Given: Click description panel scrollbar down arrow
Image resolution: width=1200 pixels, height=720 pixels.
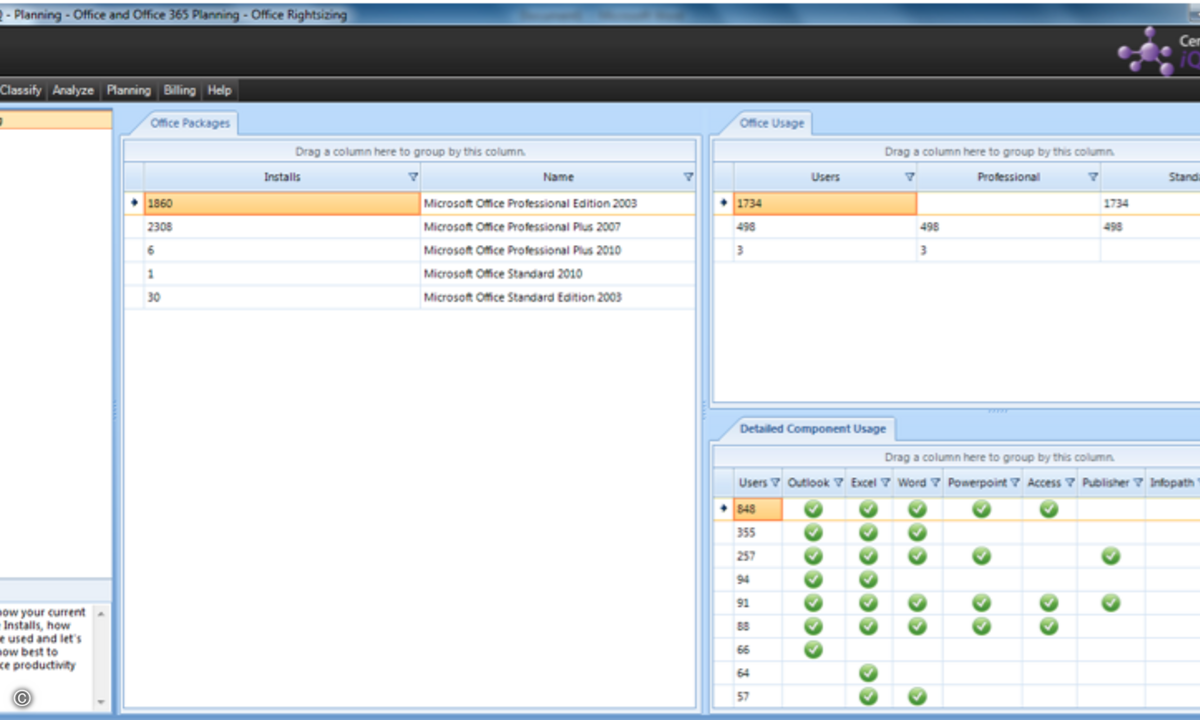Looking at the screenshot, I should (101, 702).
